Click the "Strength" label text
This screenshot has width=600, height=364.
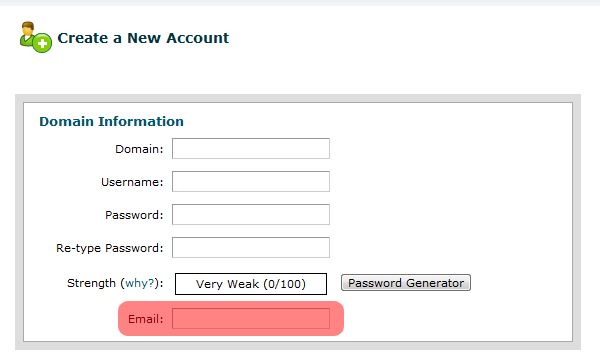[x=91, y=283]
